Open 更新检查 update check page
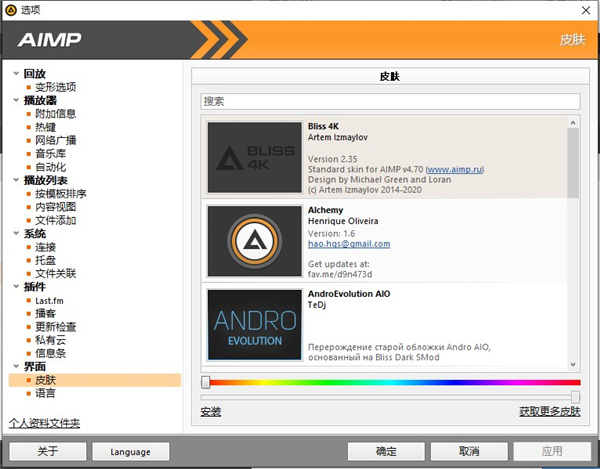Image resolution: width=600 pixels, height=469 pixels. click(55, 327)
